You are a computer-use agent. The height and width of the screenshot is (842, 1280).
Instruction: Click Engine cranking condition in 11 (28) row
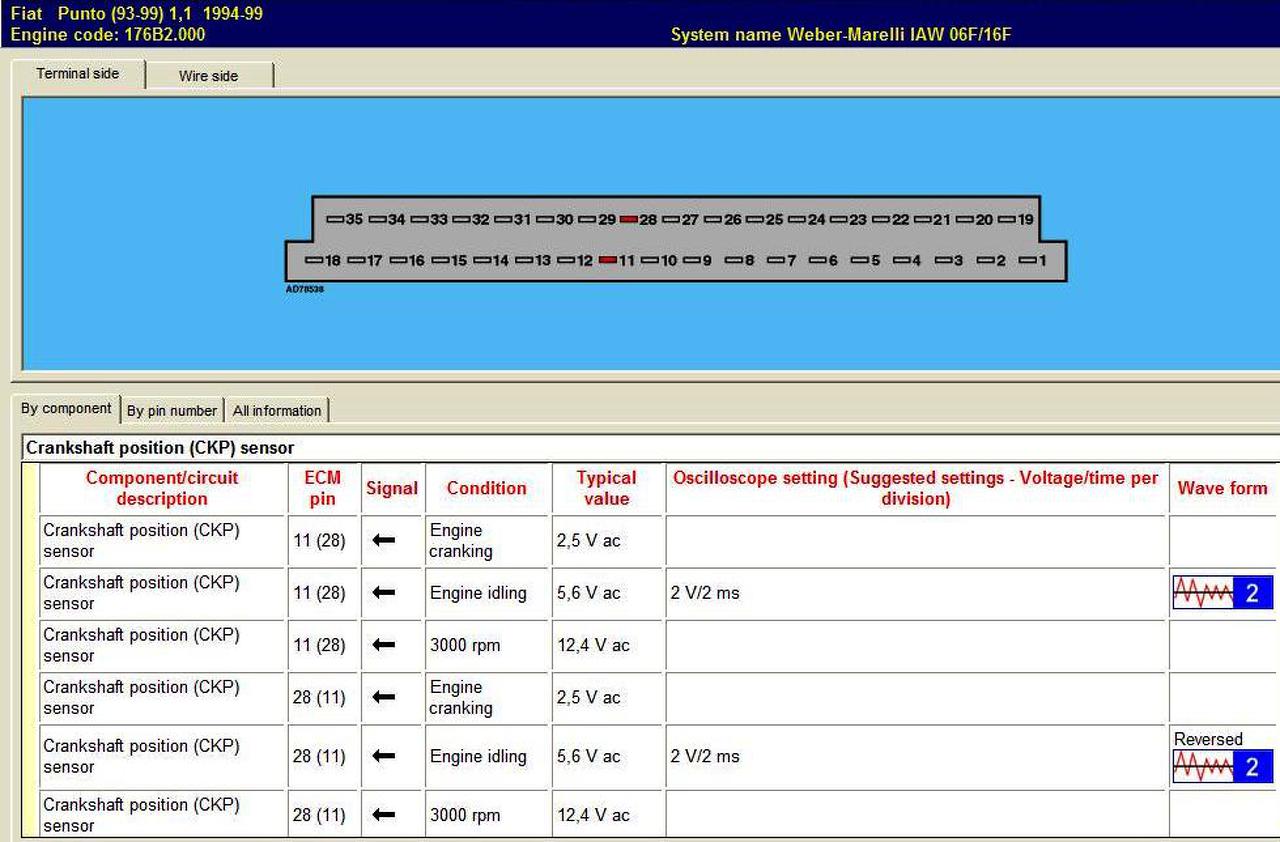(x=461, y=541)
